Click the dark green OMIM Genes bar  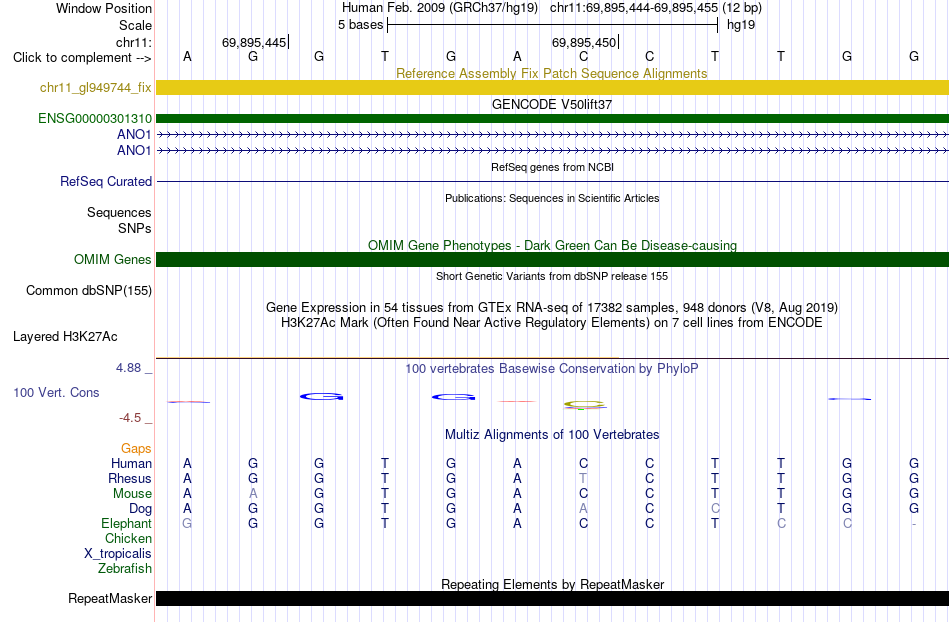[553, 260]
